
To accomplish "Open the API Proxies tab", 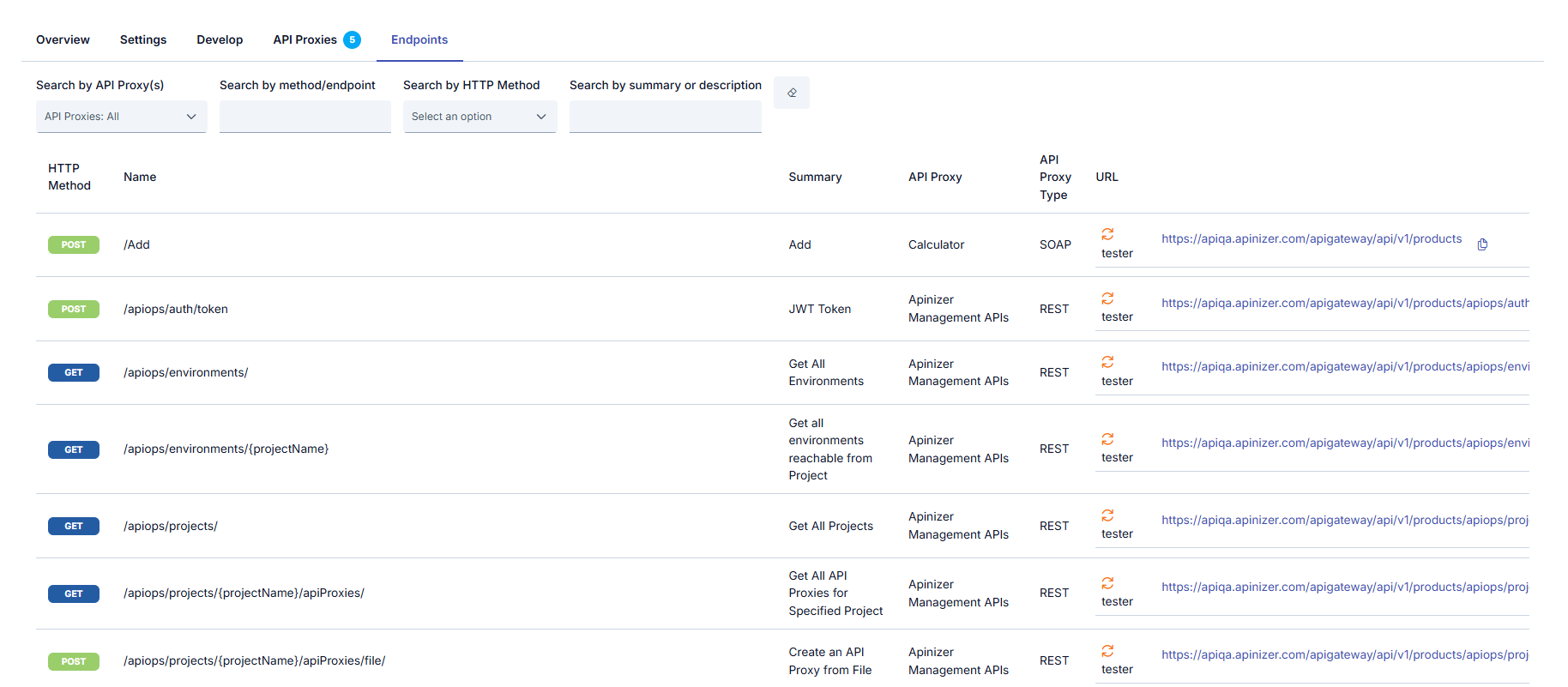I will point(305,39).
